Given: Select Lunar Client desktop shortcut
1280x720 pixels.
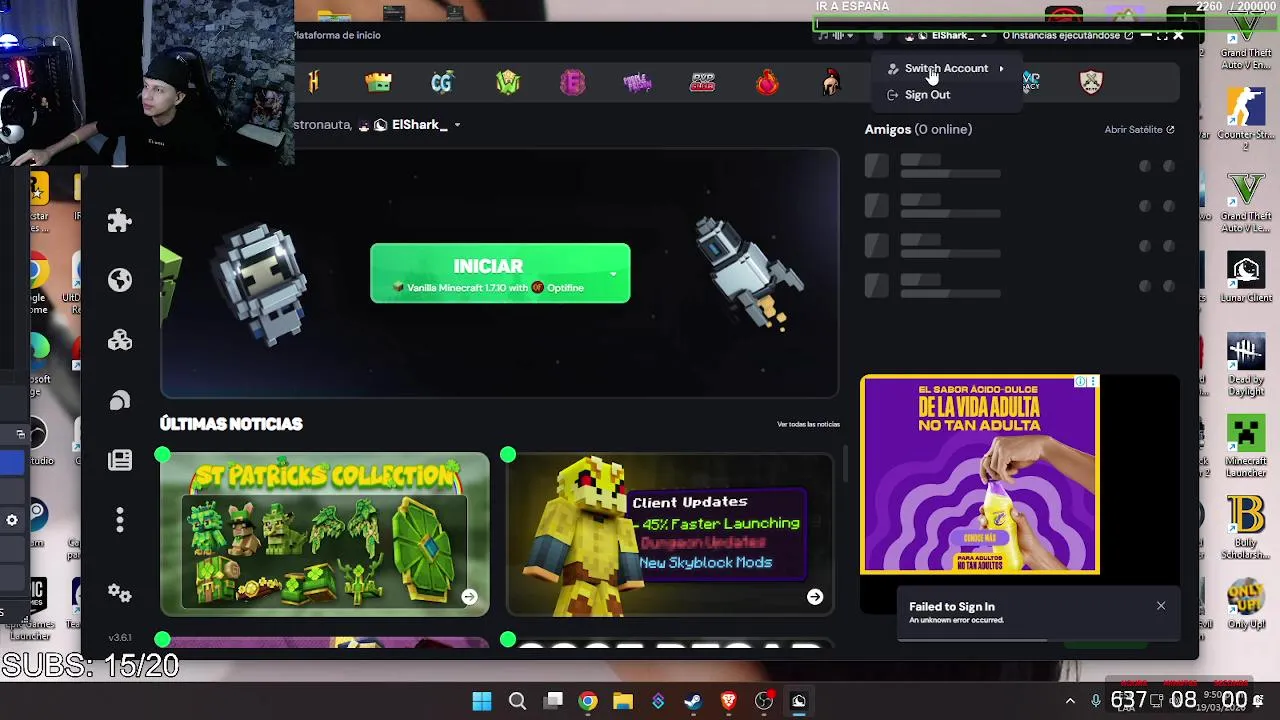Looking at the screenshot, I should tap(1246, 279).
